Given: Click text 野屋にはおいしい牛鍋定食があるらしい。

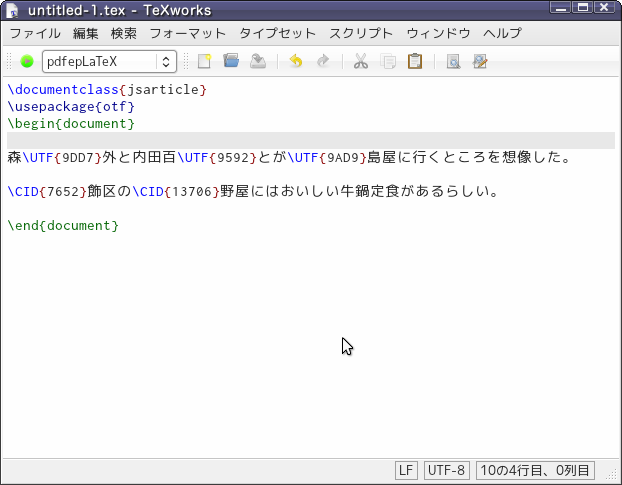Looking at the screenshot, I should [359, 192].
